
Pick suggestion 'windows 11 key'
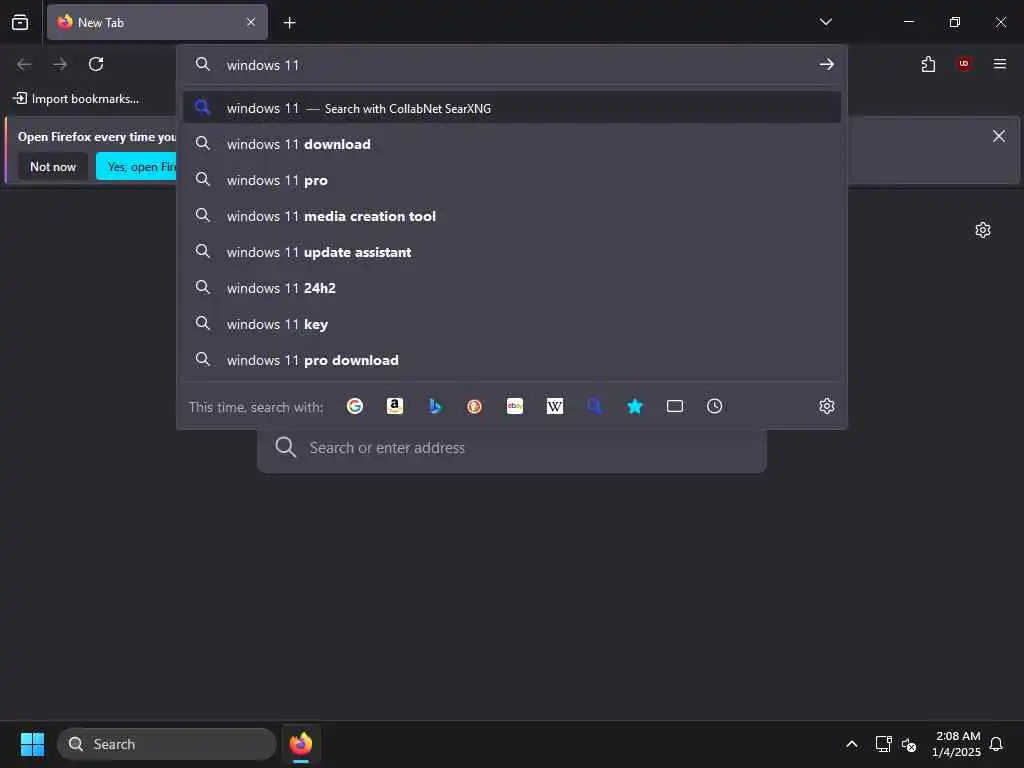point(512,324)
